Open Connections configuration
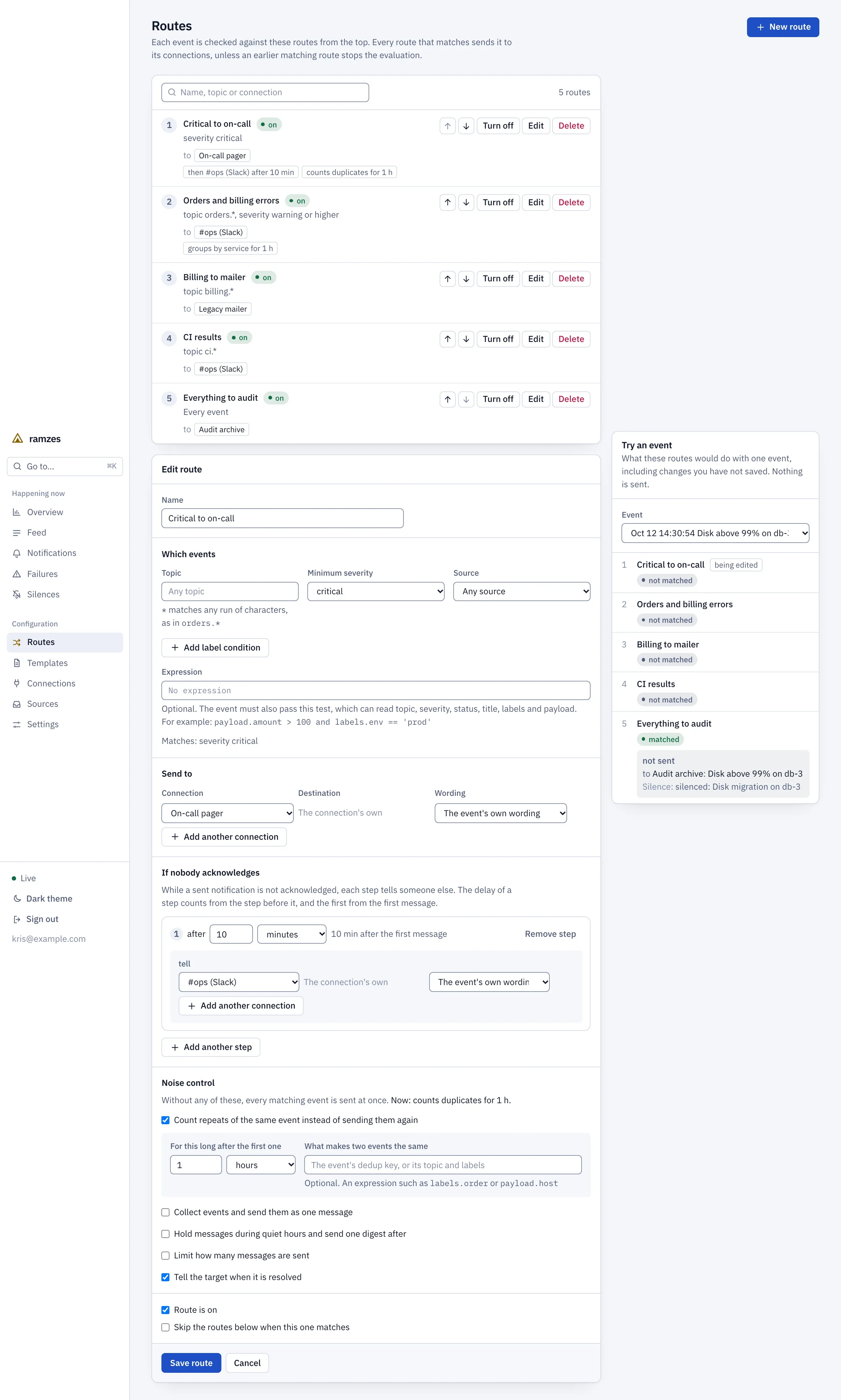This screenshot has width=841, height=1400. (65, 683)
